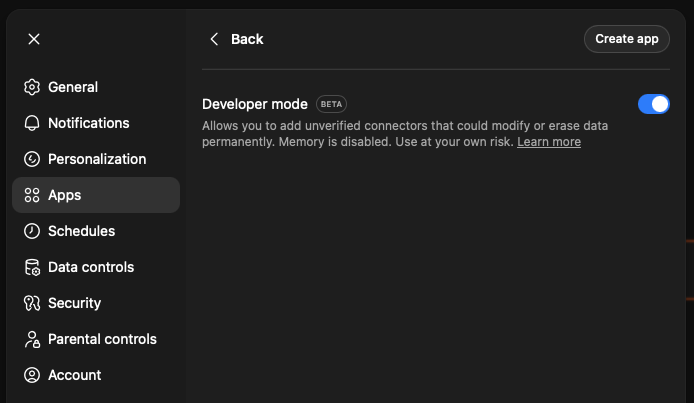Go to Data controls settings

pos(96,267)
